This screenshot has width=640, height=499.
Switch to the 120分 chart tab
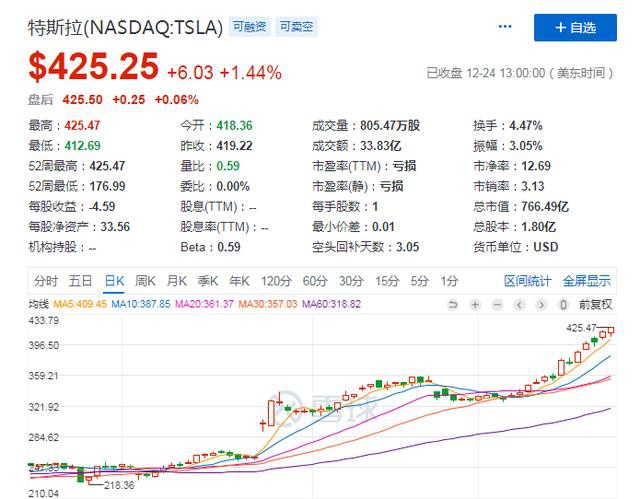pos(276,281)
